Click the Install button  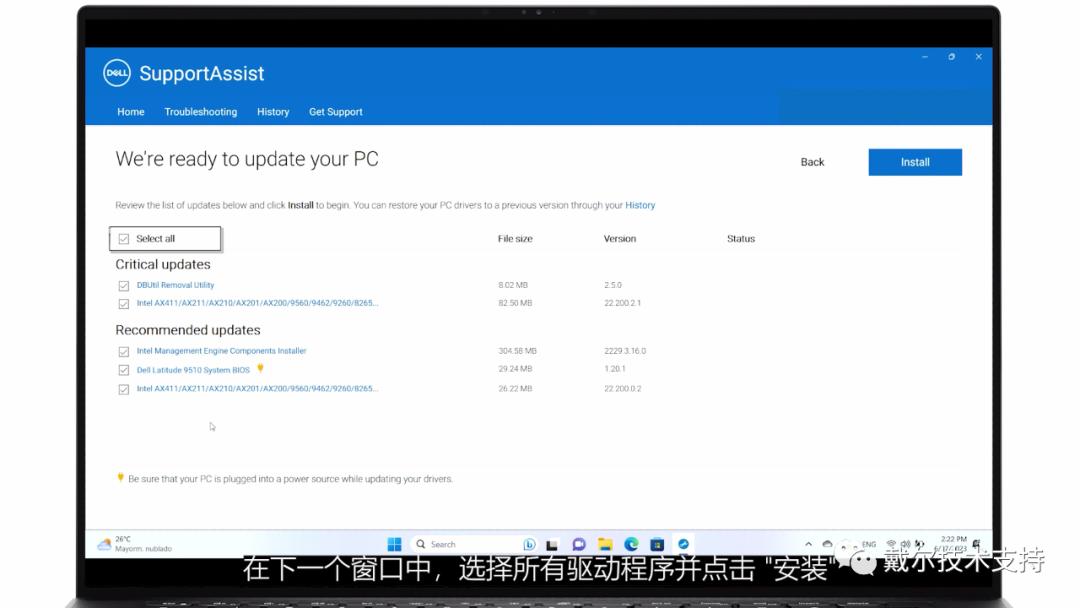coord(915,162)
